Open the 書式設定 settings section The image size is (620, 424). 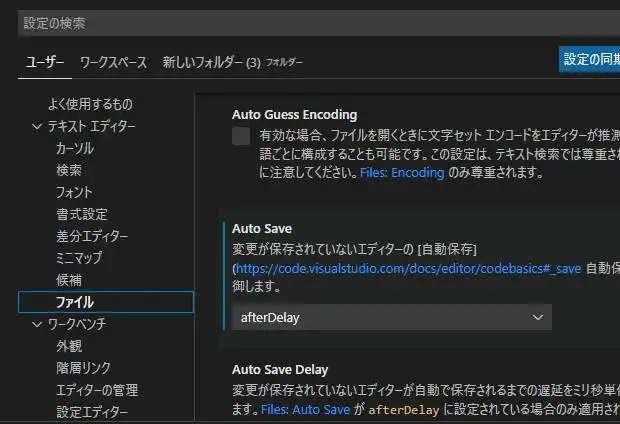[82, 214]
